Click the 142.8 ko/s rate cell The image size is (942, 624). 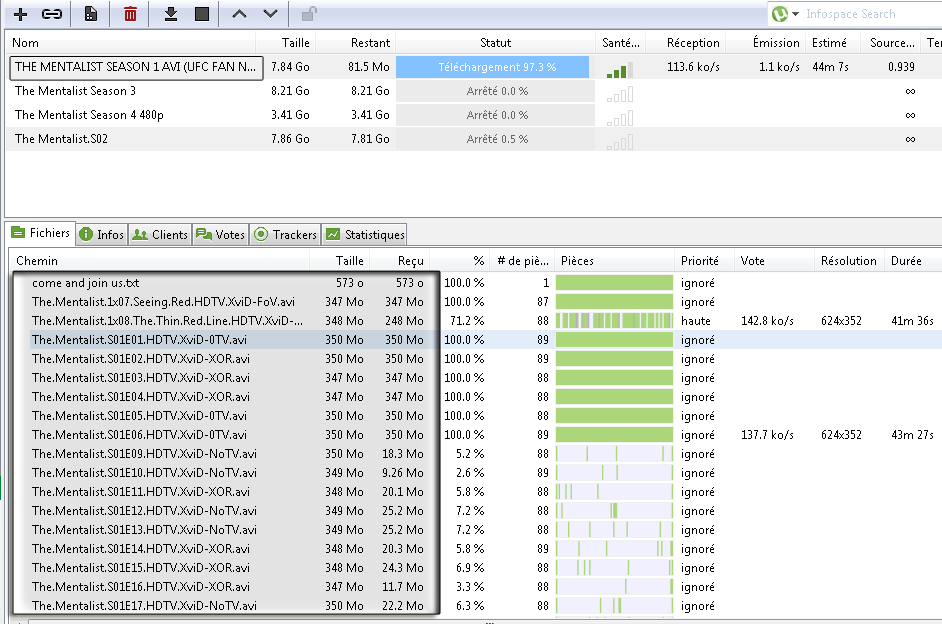click(767, 321)
